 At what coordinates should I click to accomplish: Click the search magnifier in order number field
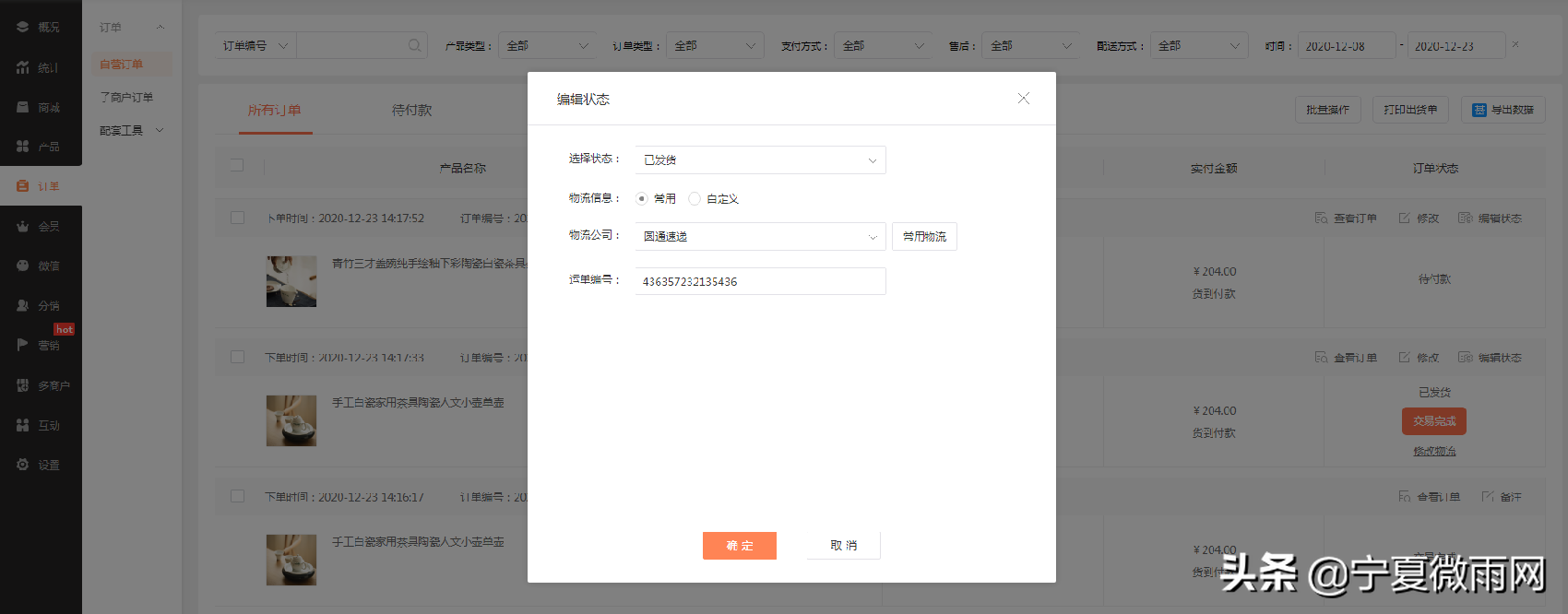click(414, 45)
